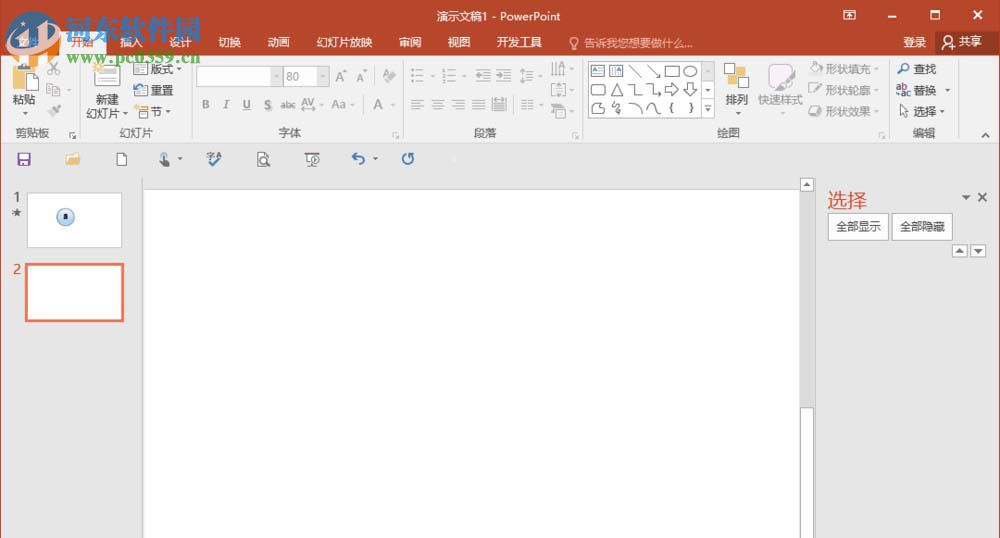
Task: Click 全部显示 button in selection pane
Action: 858,226
